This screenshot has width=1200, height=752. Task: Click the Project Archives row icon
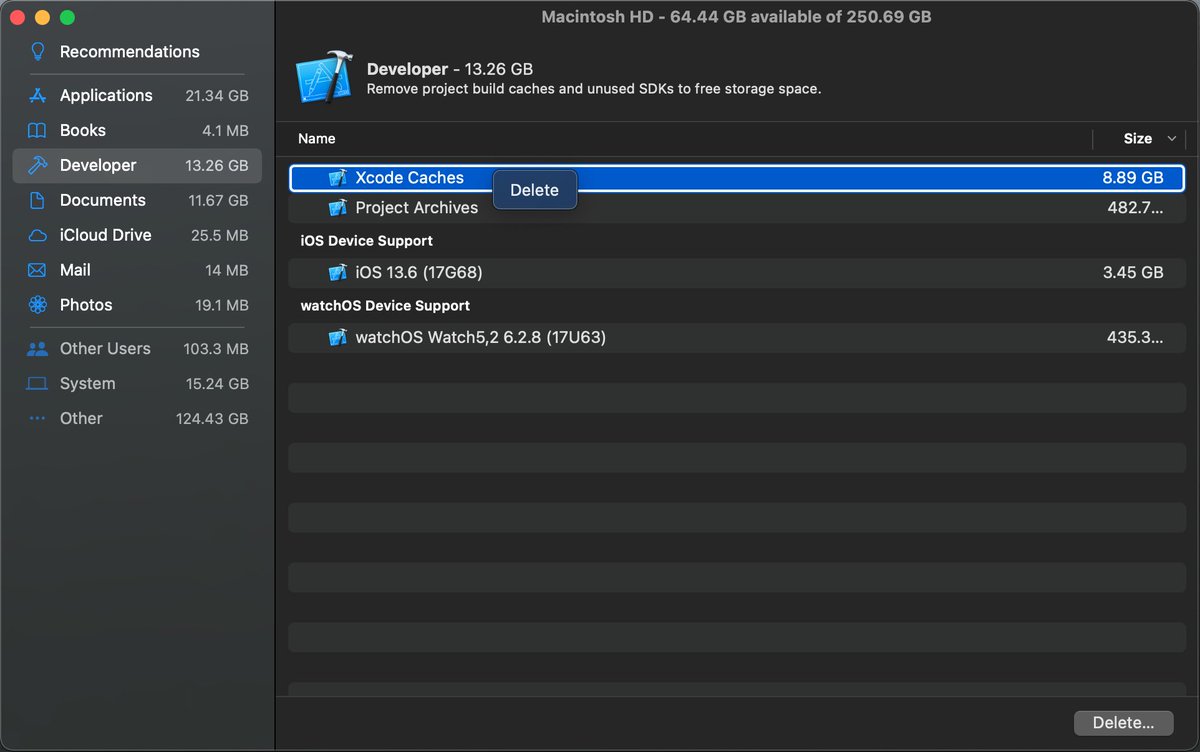(x=338, y=208)
